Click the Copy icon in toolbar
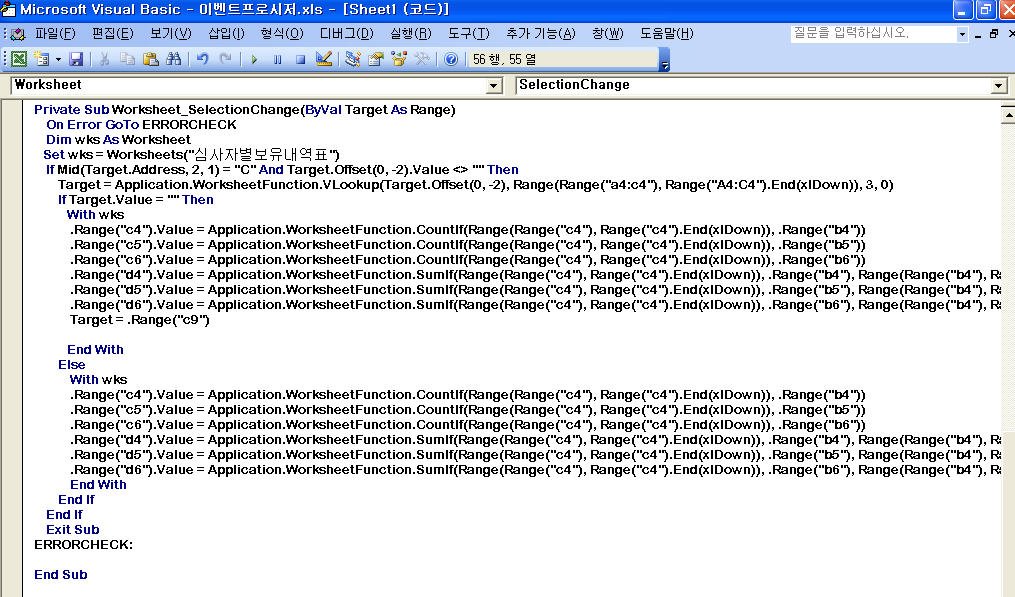This screenshot has width=1015, height=597. click(x=128, y=60)
